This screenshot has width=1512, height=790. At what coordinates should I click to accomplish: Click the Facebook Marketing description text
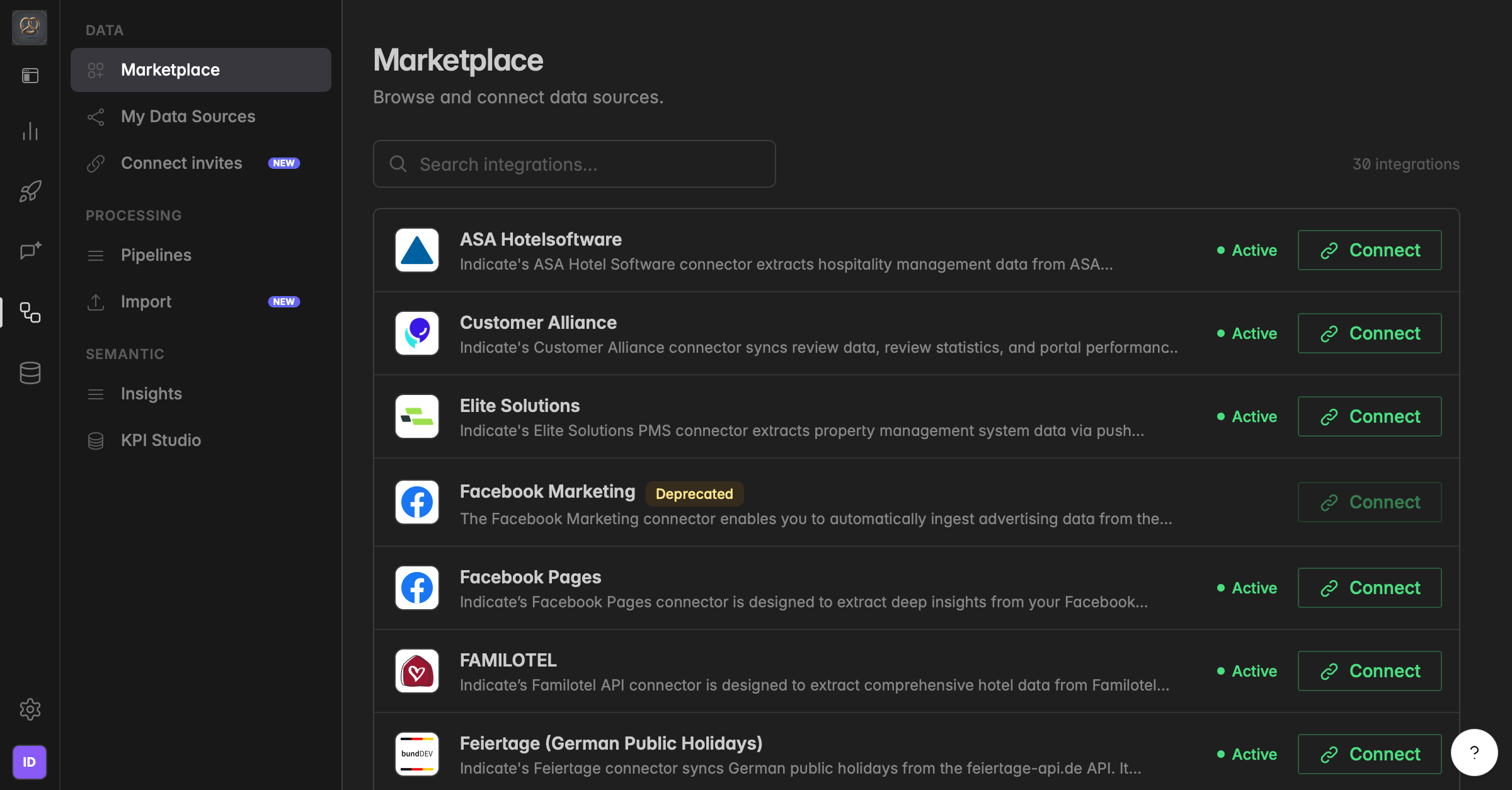[x=816, y=519]
